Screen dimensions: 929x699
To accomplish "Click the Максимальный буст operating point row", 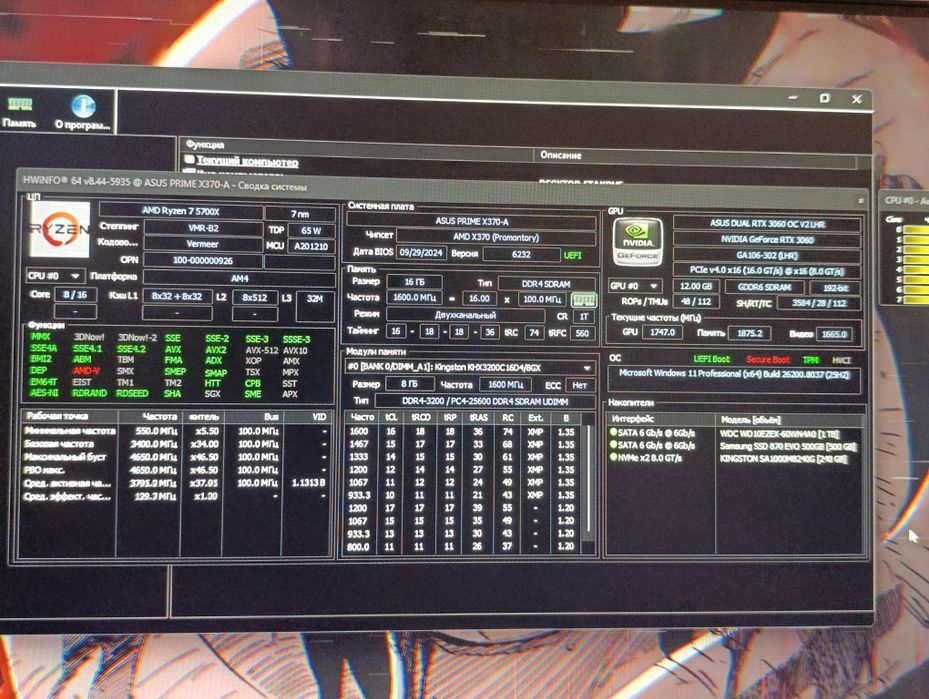I will [x=175, y=457].
